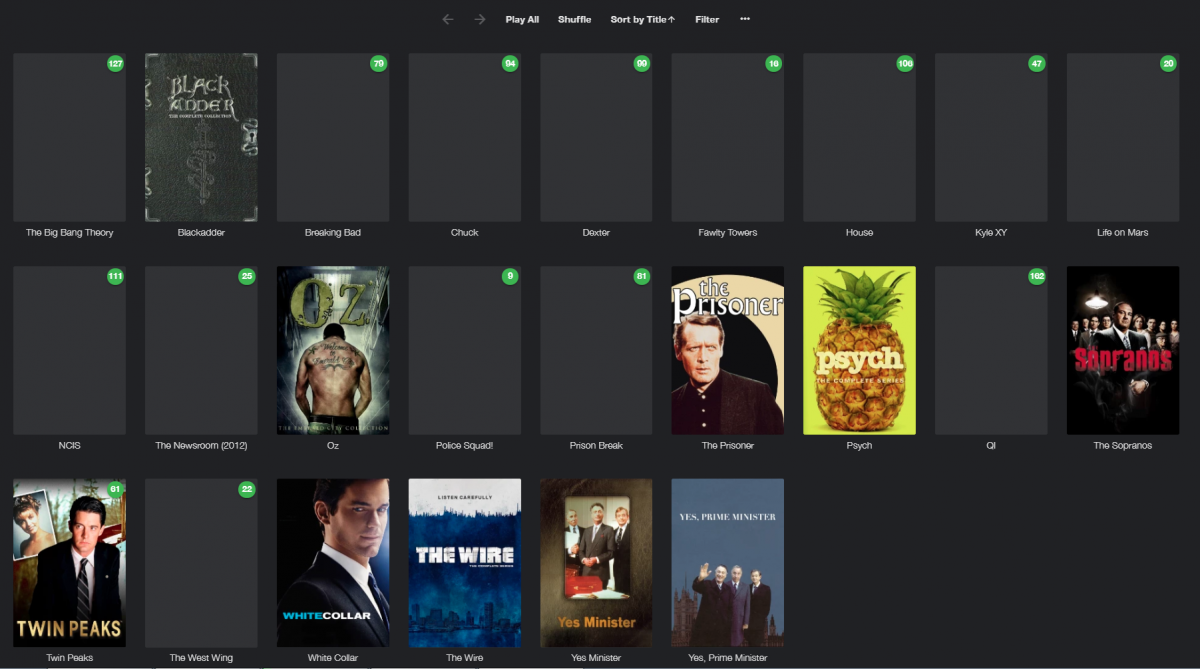
Task: Click the 47 unwatched badge on Kyle XY
Action: pos(1037,64)
